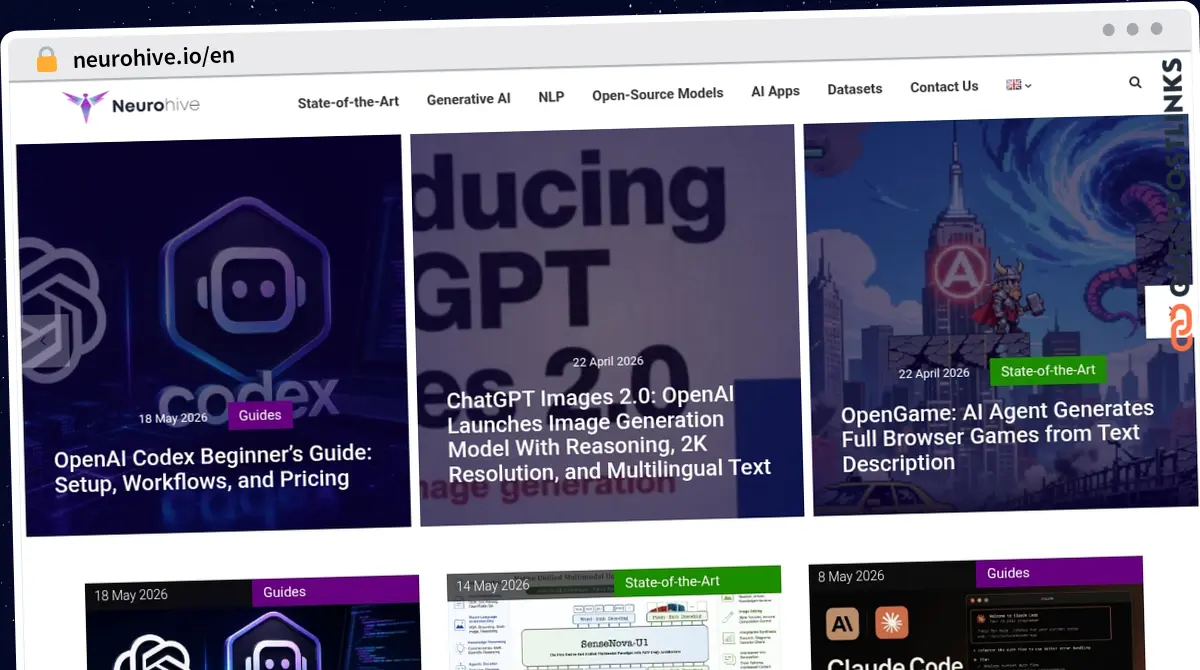Viewport: 1200px width, 670px height.
Task: Click the '22 April 2026' date on ChatGPT Images slide
Action: [608, 362]
